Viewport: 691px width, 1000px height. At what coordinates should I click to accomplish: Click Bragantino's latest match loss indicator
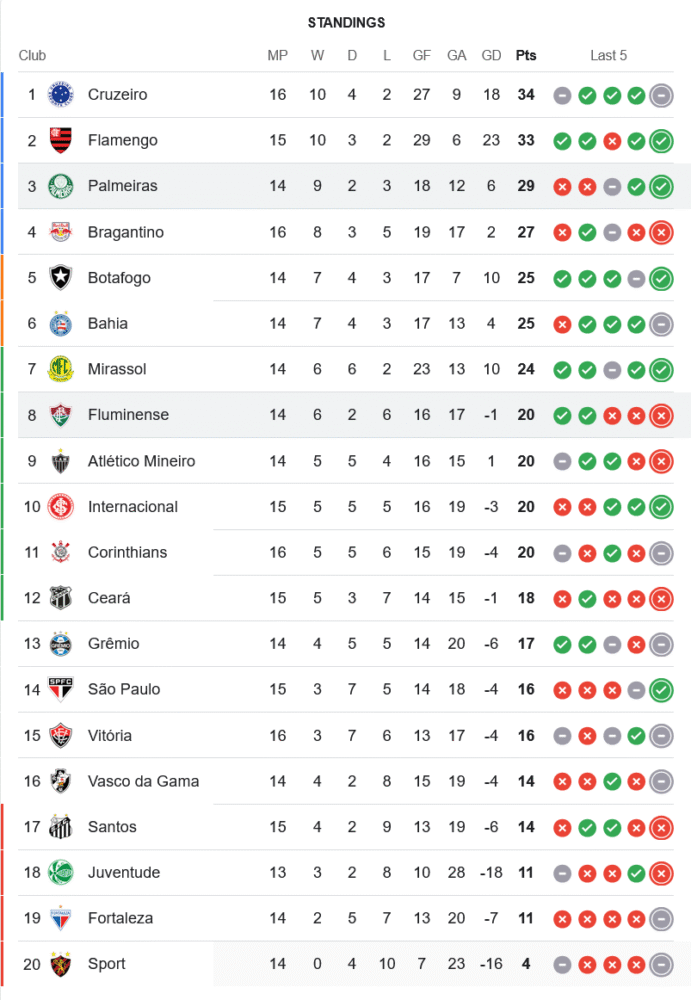point(661,233)
